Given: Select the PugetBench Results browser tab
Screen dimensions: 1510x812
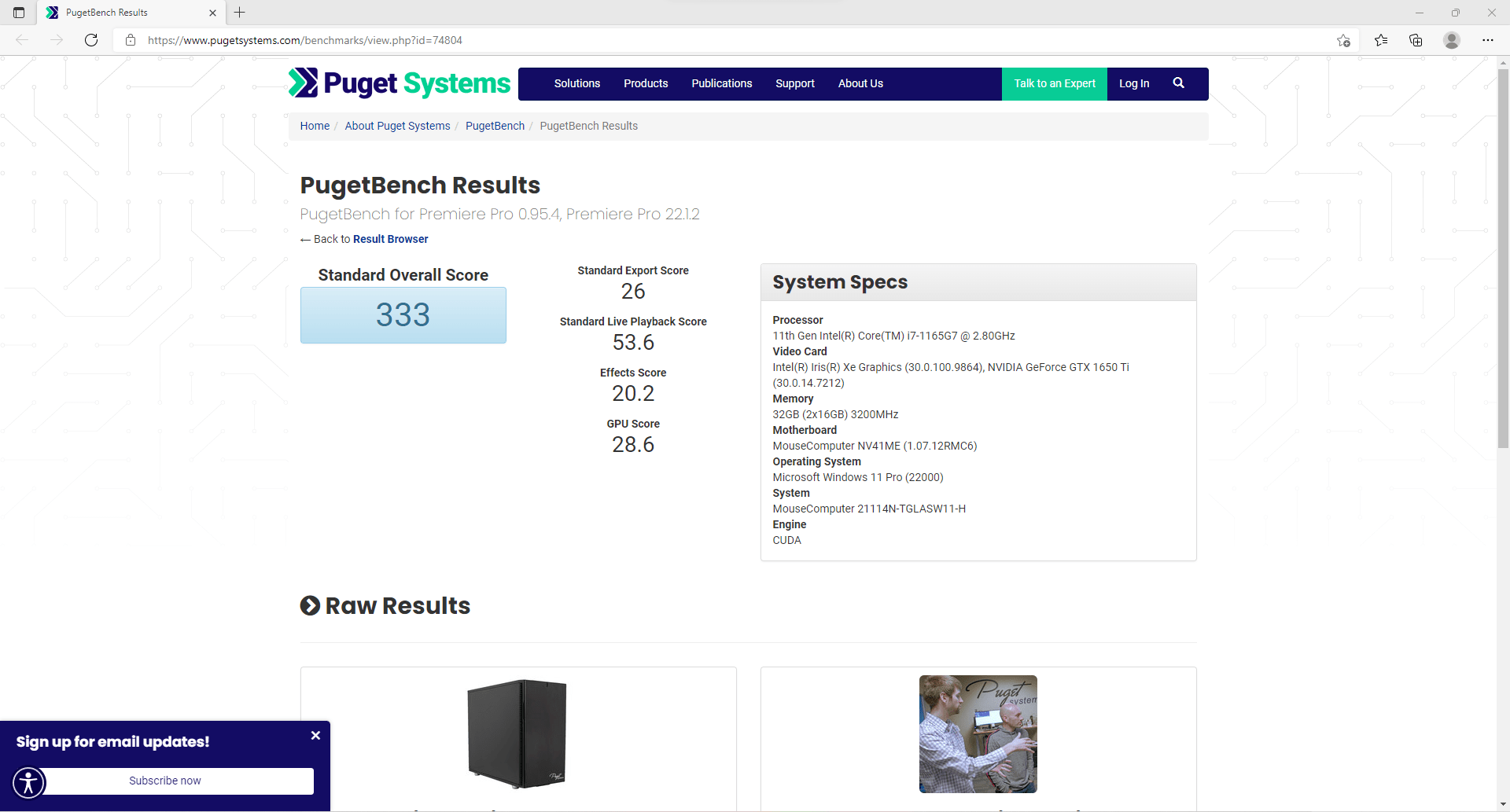Looking at the screenshot, I should (x=131, y=13).
